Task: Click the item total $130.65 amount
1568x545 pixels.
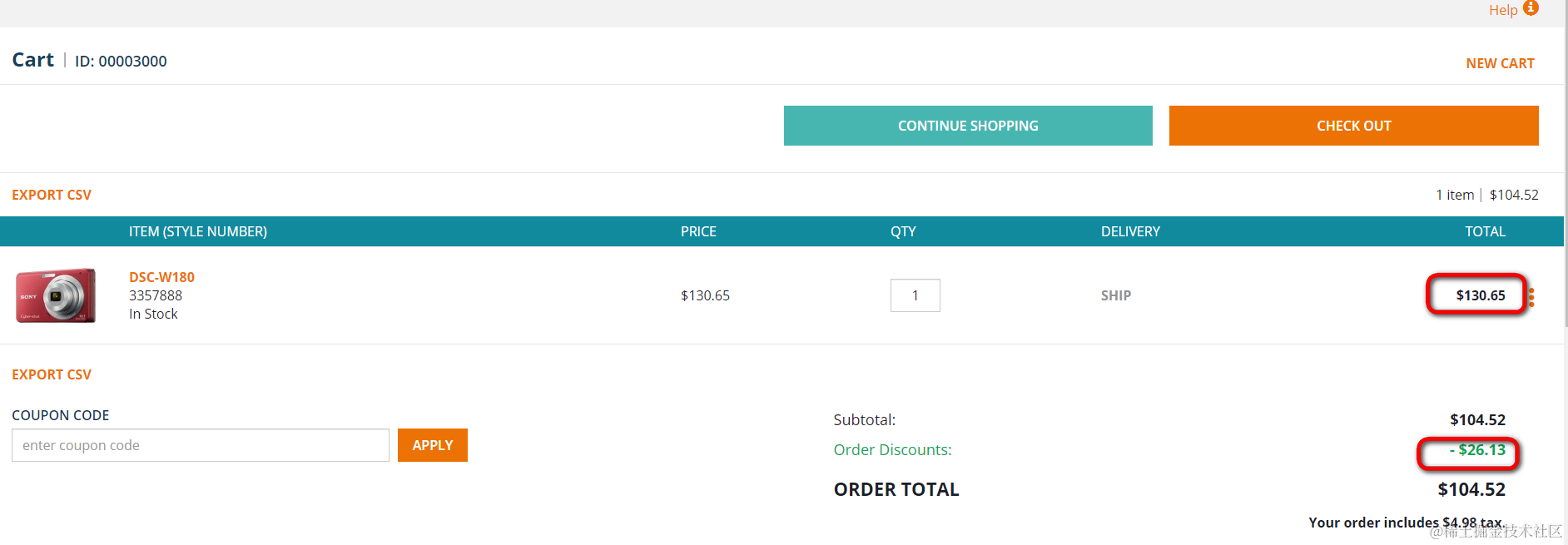Action: coord(1481,295)
